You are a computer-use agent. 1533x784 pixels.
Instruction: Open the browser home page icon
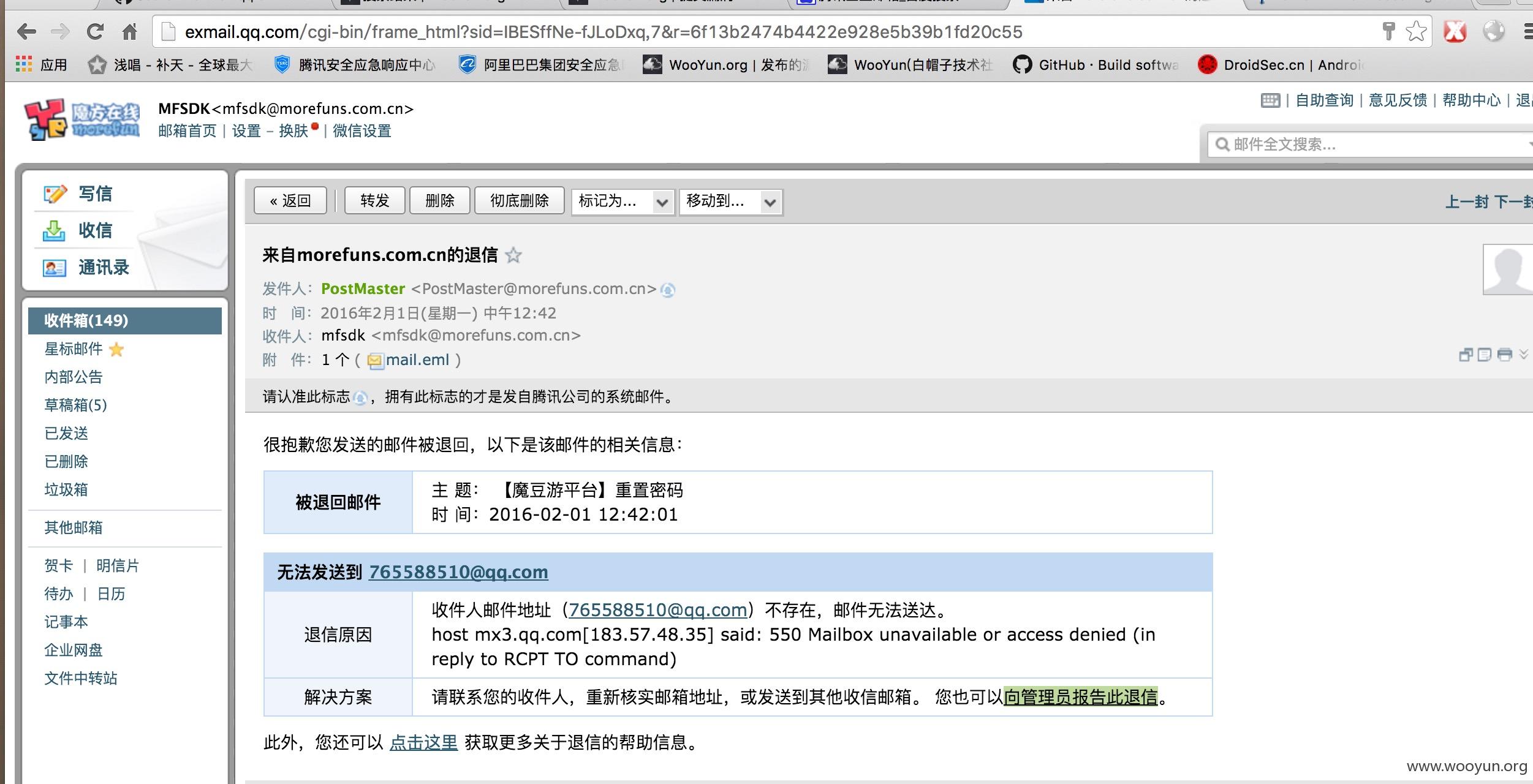click(x=129, y=31)
